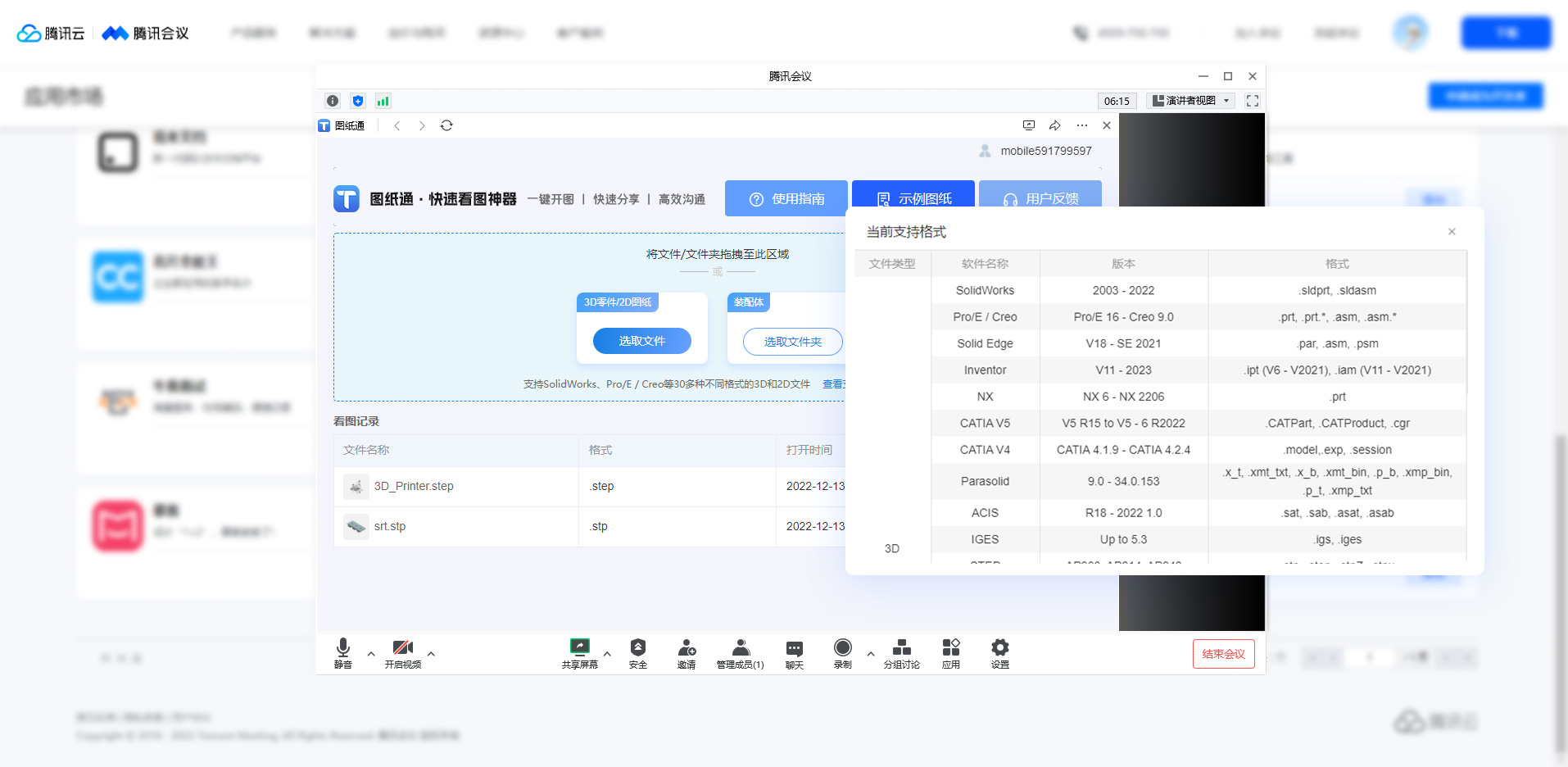Click the 图纸通 app tab
Screen dimensions: 1568x767
click(342, 125)
